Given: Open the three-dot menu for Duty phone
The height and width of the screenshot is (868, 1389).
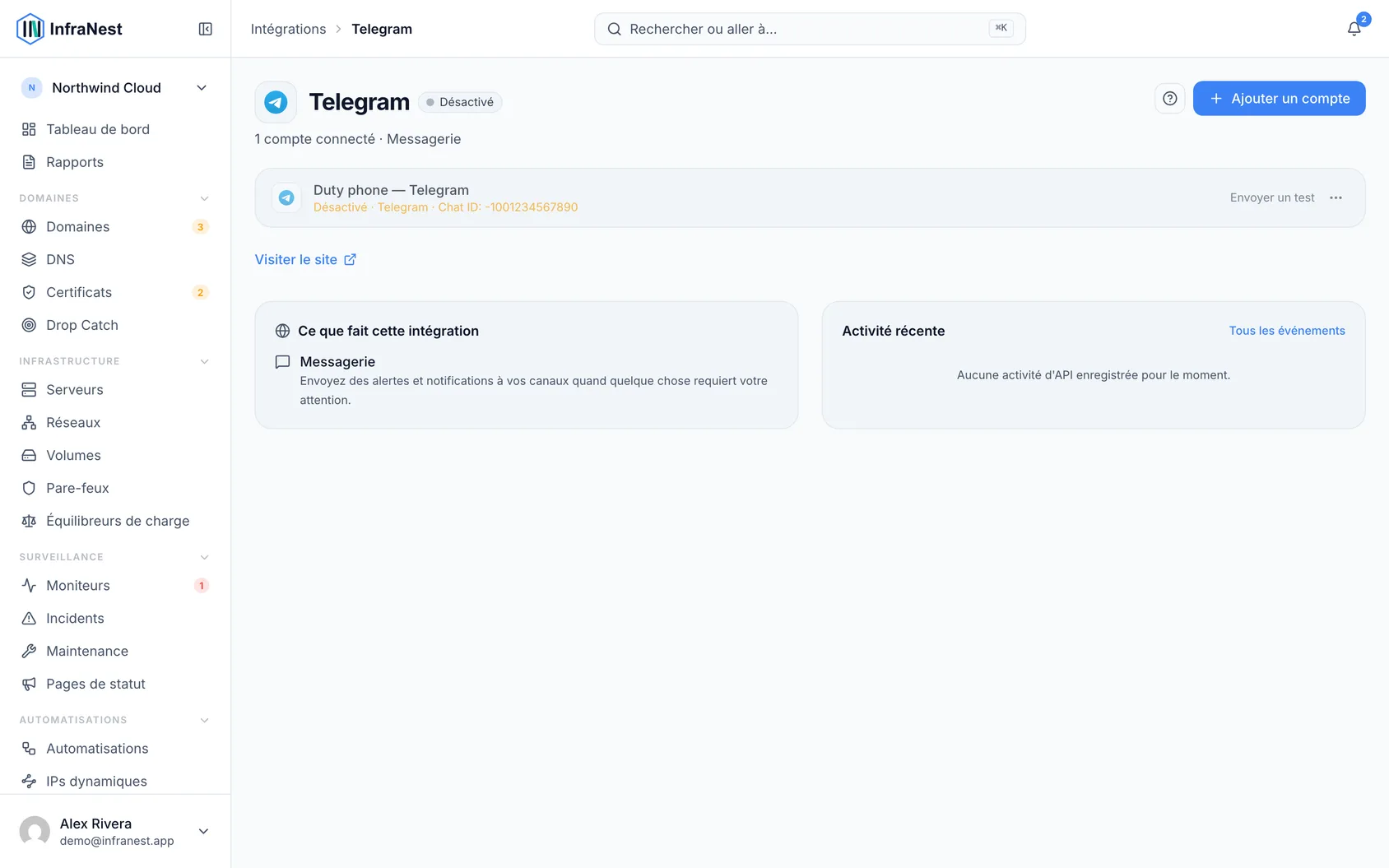Looking at the screenshot, I should coord(1336,197).
